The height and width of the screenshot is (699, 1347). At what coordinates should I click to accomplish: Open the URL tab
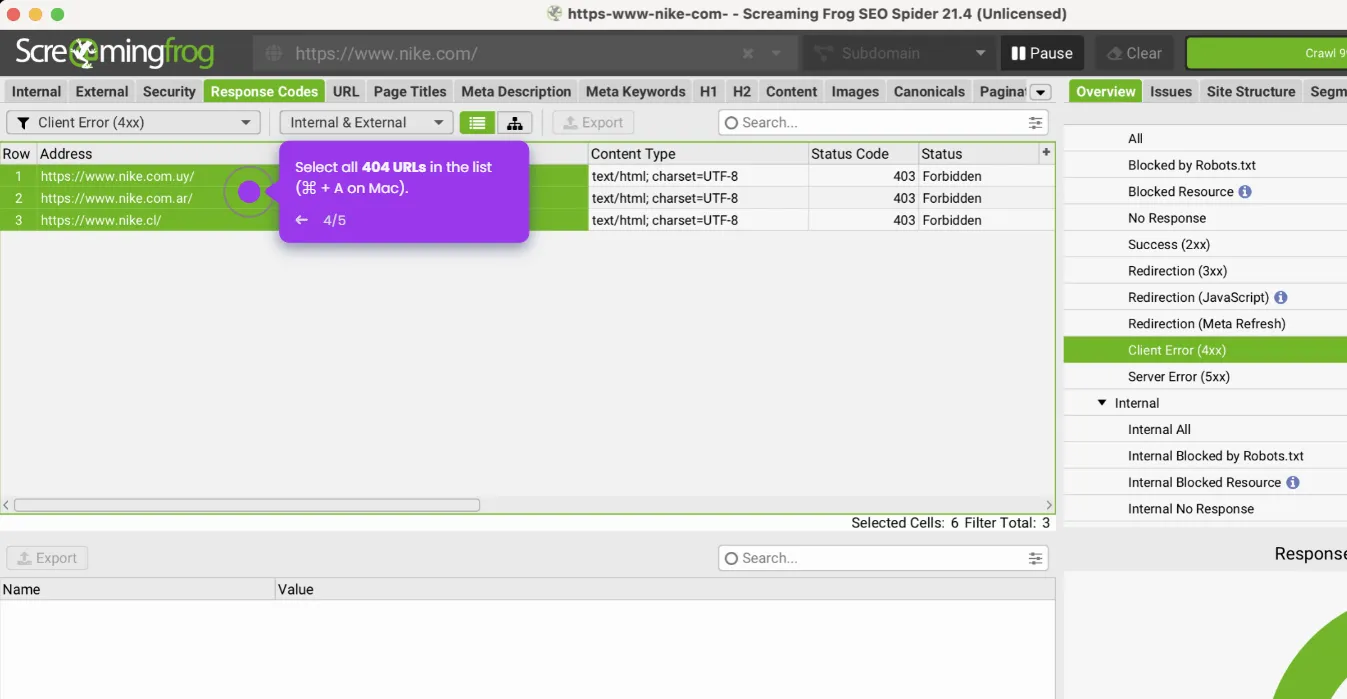pos(346,91)
